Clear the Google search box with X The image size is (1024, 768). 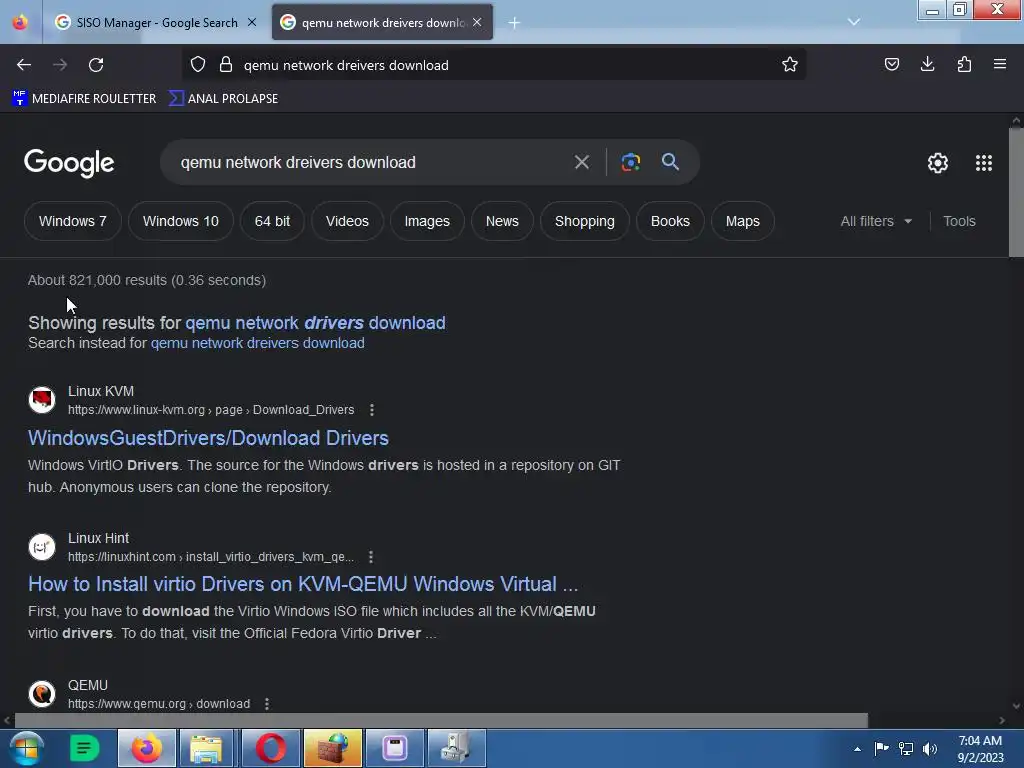pos(581,162)
